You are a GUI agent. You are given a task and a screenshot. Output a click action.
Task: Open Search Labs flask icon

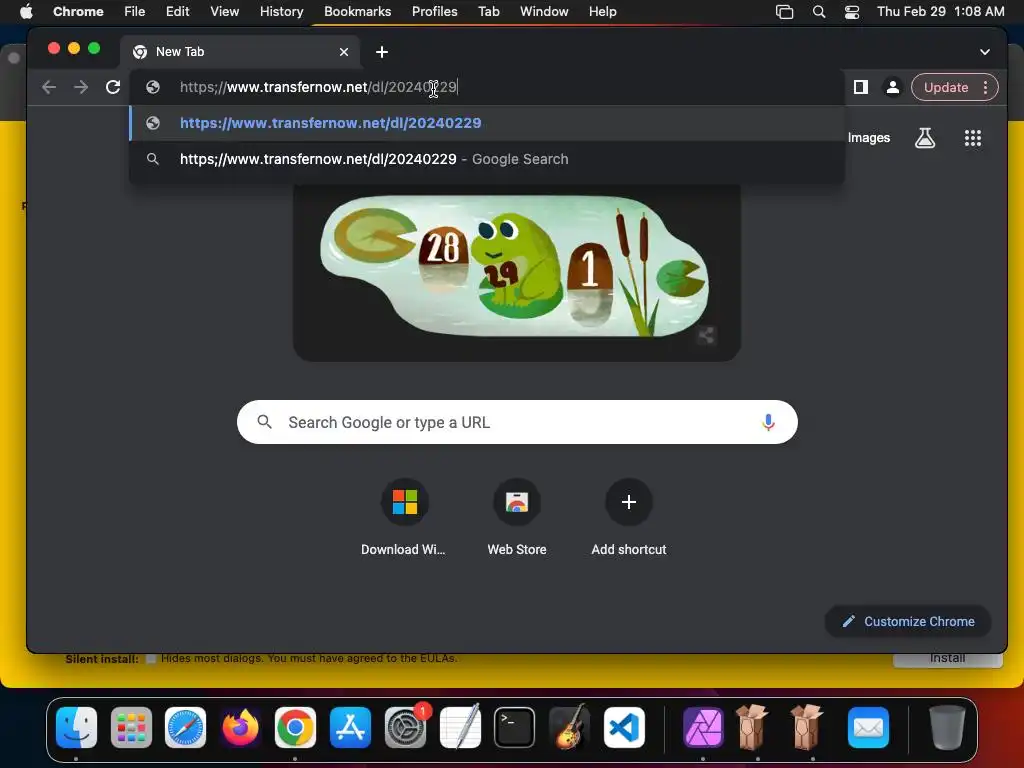925,138
